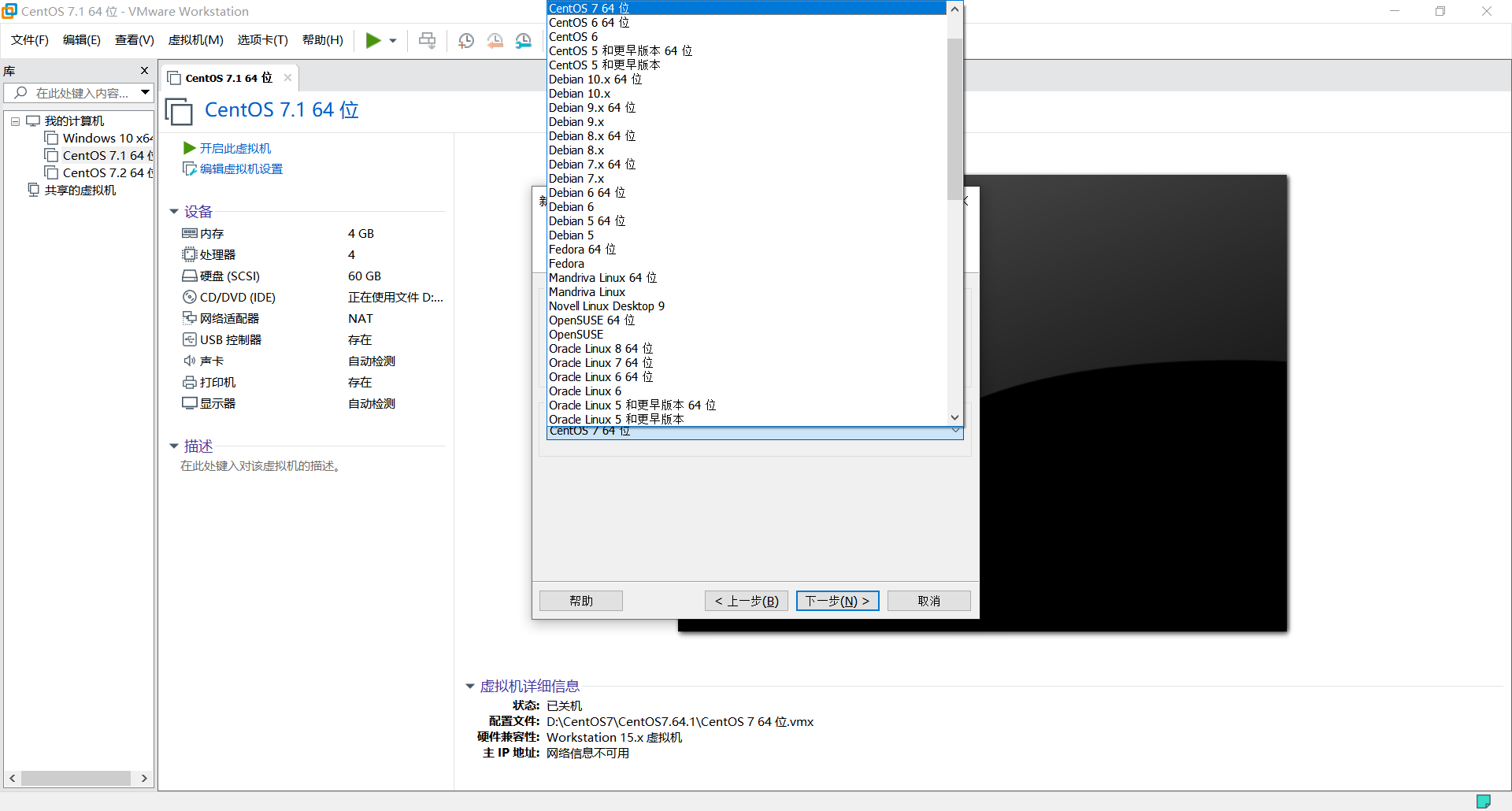Collapse the 虚拟机详细信息 section
1512x811 pixels.
coord(470,687)
